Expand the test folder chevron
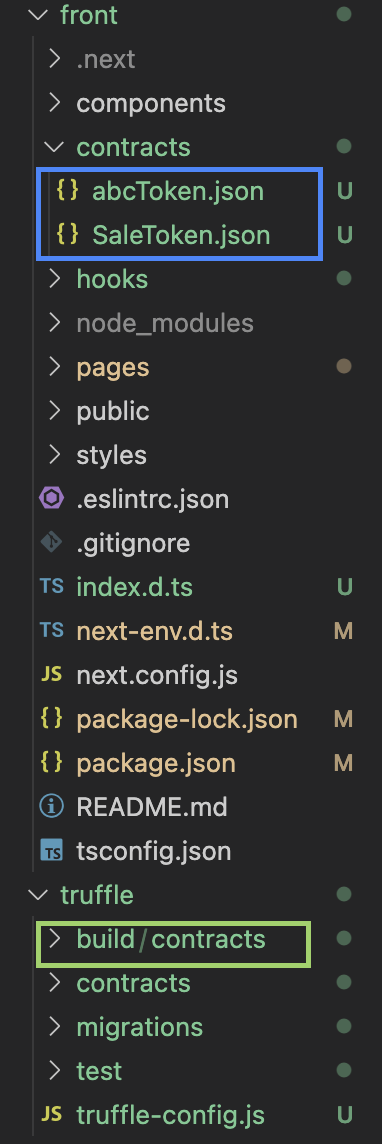Image resolution: width=382 pixels, height=1144 pixels. tap(55, 1071)
